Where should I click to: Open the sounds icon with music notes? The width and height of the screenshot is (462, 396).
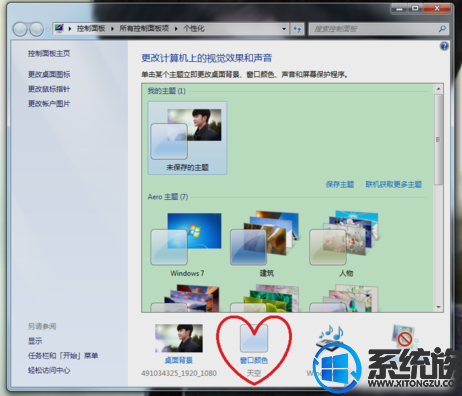331,337
